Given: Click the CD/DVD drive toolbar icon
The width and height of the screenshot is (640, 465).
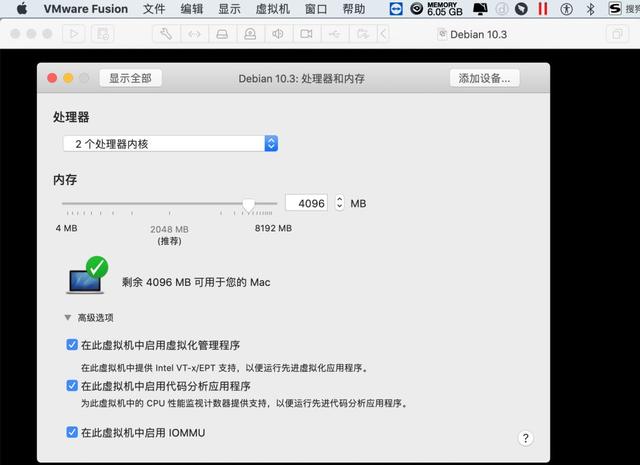Looking at the screenshot, I should [x=250, y=34].
